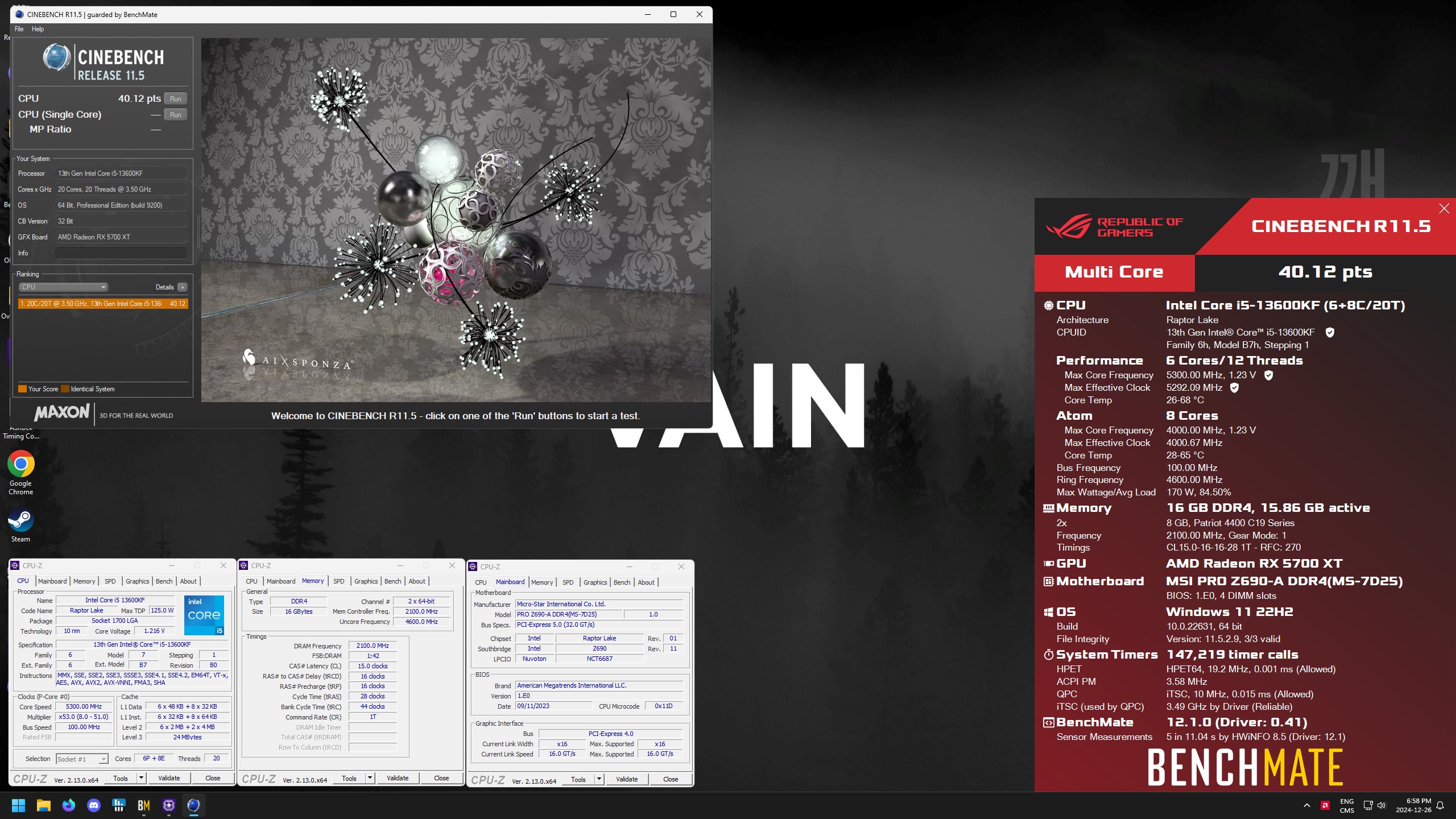Click Close button in CPU-Z Mainboard window
1456x819 pixels.
click(x=671, y=779)
